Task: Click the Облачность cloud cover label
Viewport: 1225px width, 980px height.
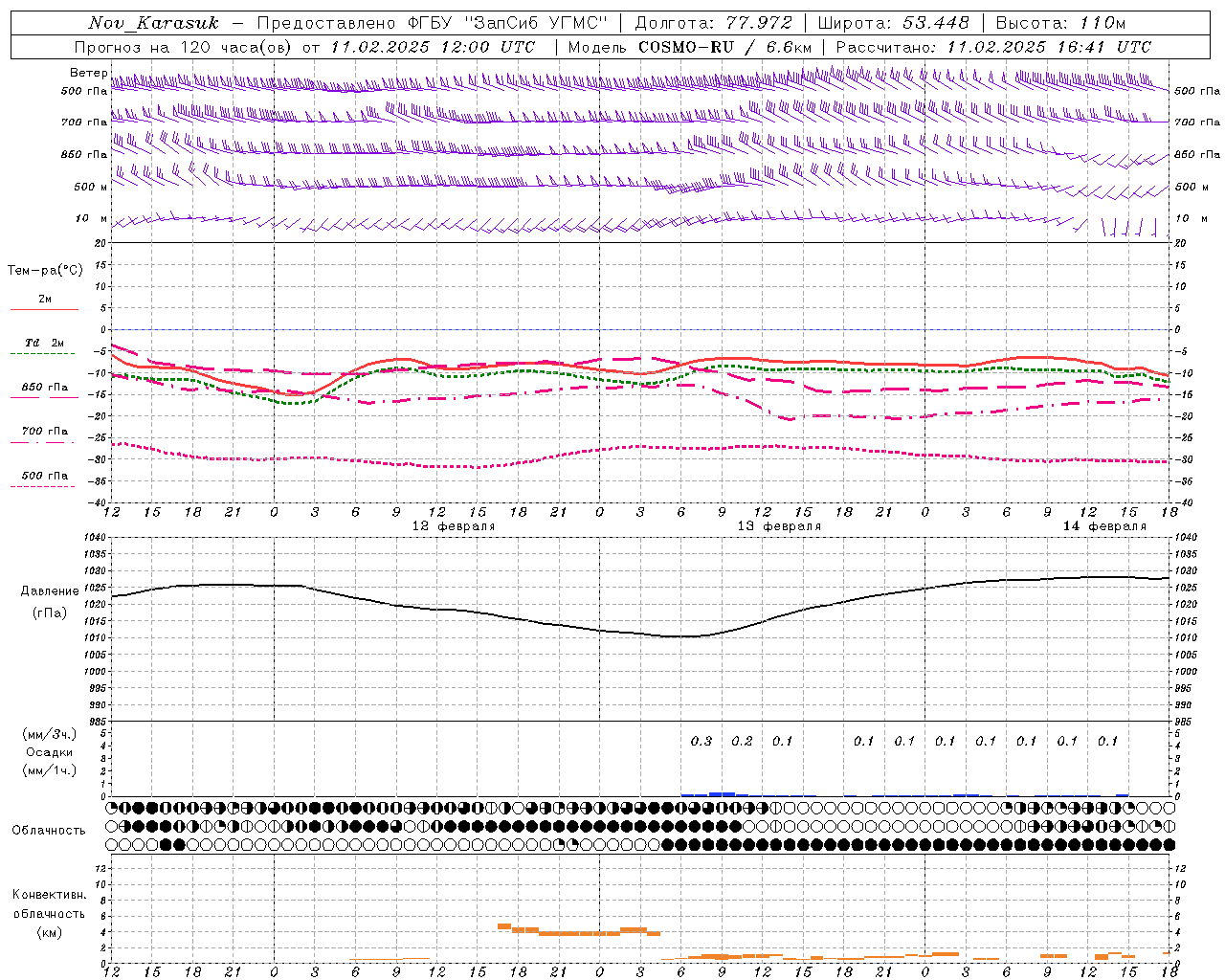Action: pyautogui.click(x=49, y=831)
